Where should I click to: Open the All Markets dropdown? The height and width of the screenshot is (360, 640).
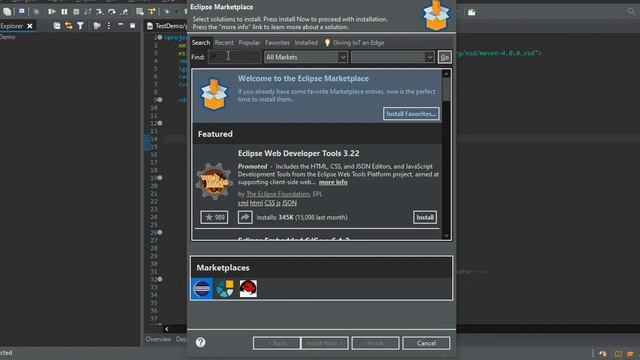(x=306, y=57)
